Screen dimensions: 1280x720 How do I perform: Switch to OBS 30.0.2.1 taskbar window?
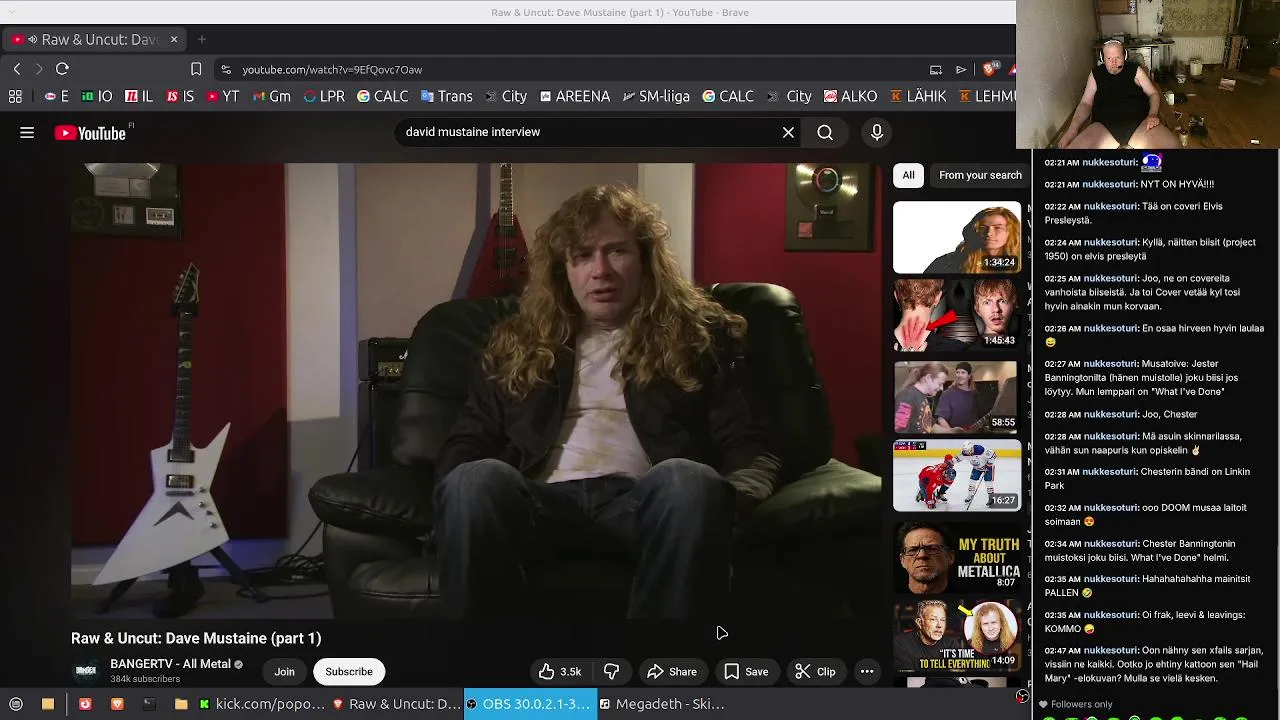(530, 704)
